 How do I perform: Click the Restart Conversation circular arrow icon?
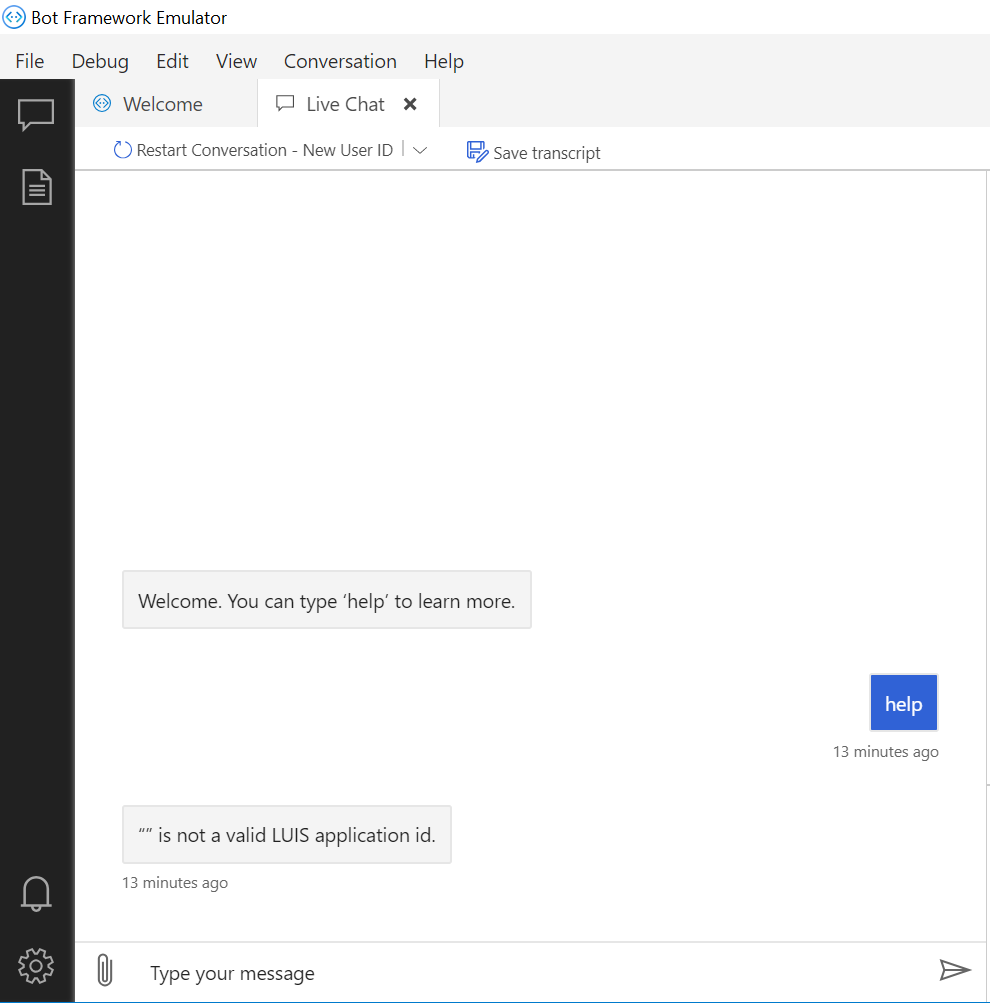(122, 149)
